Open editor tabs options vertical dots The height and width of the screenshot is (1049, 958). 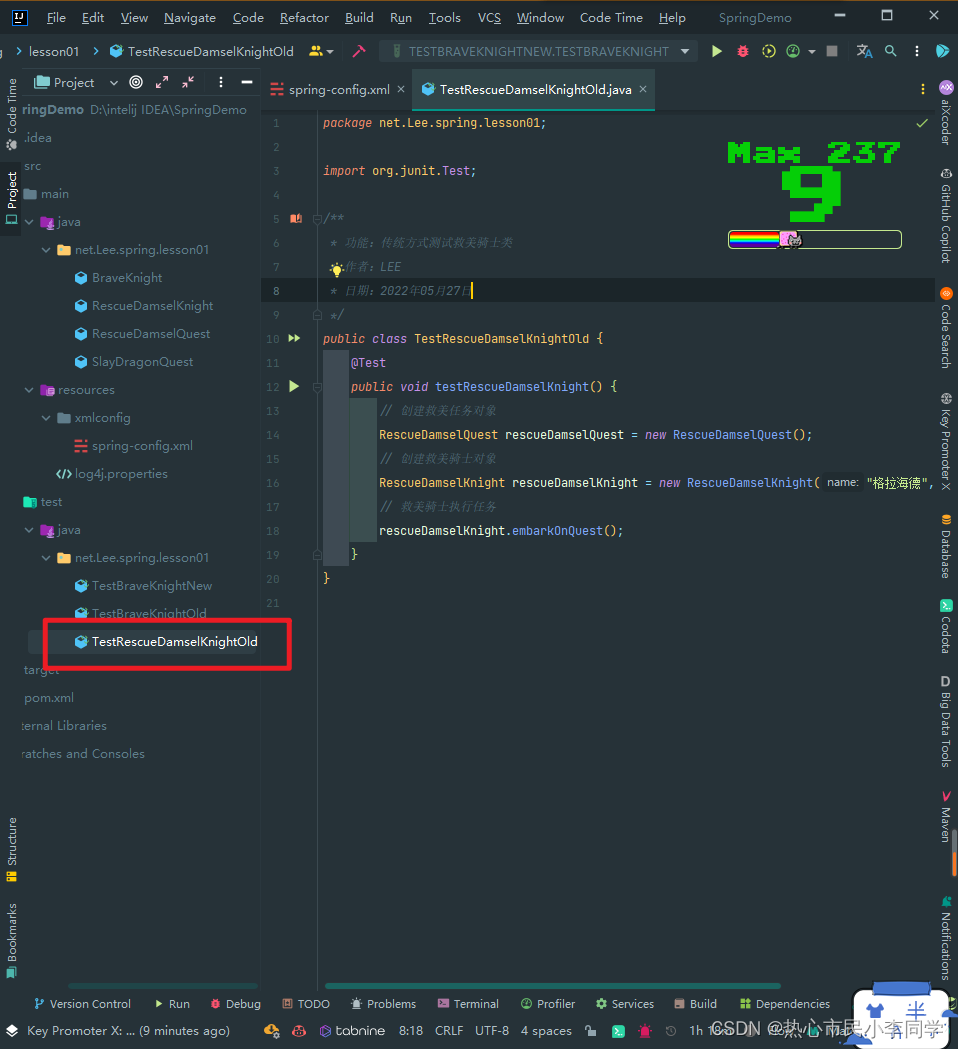pos(923,89)
